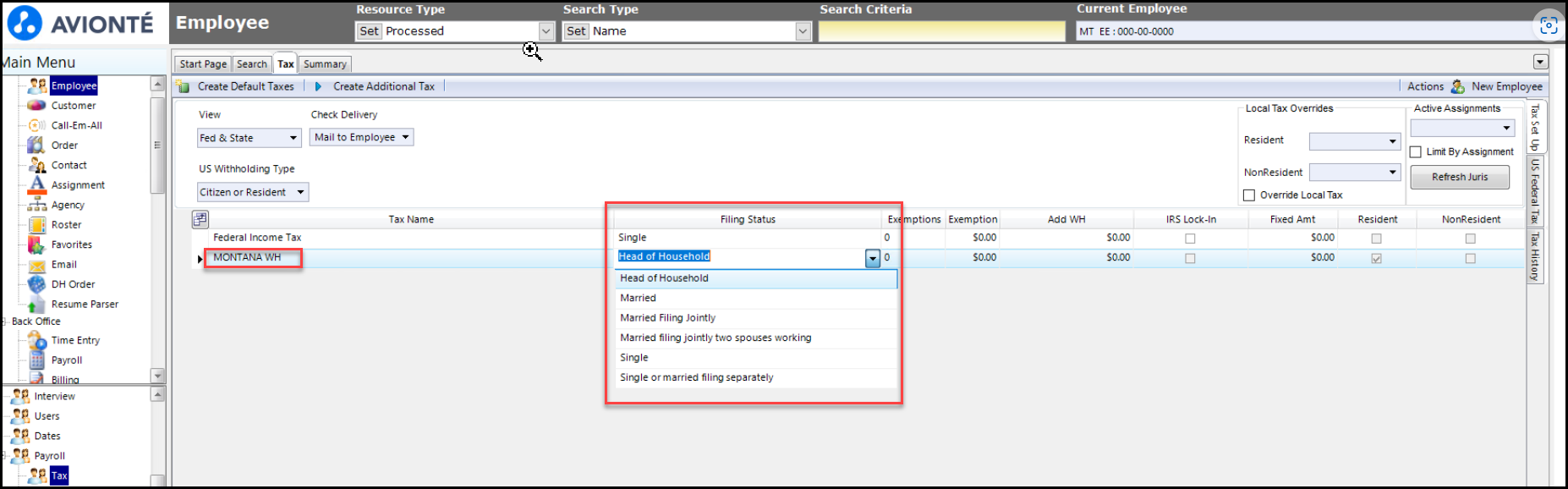The height and width of the screenshot is (489, 1568).
Task: Open the Search Type dropdown
Action: 803,31
